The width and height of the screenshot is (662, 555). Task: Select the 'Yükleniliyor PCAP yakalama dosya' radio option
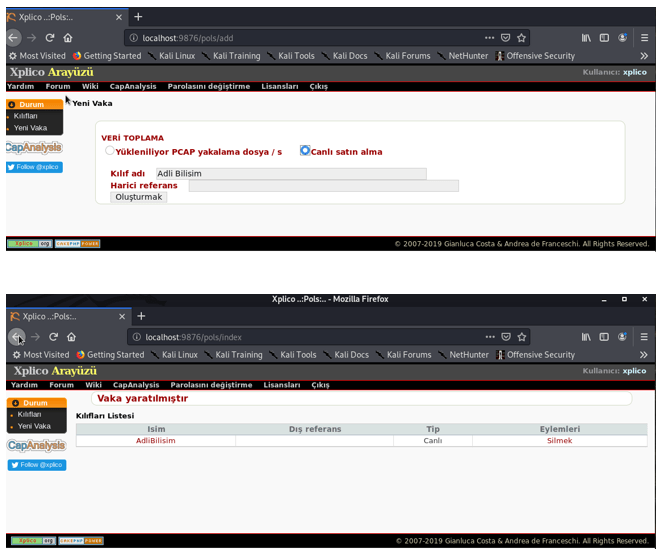point(110,151)
